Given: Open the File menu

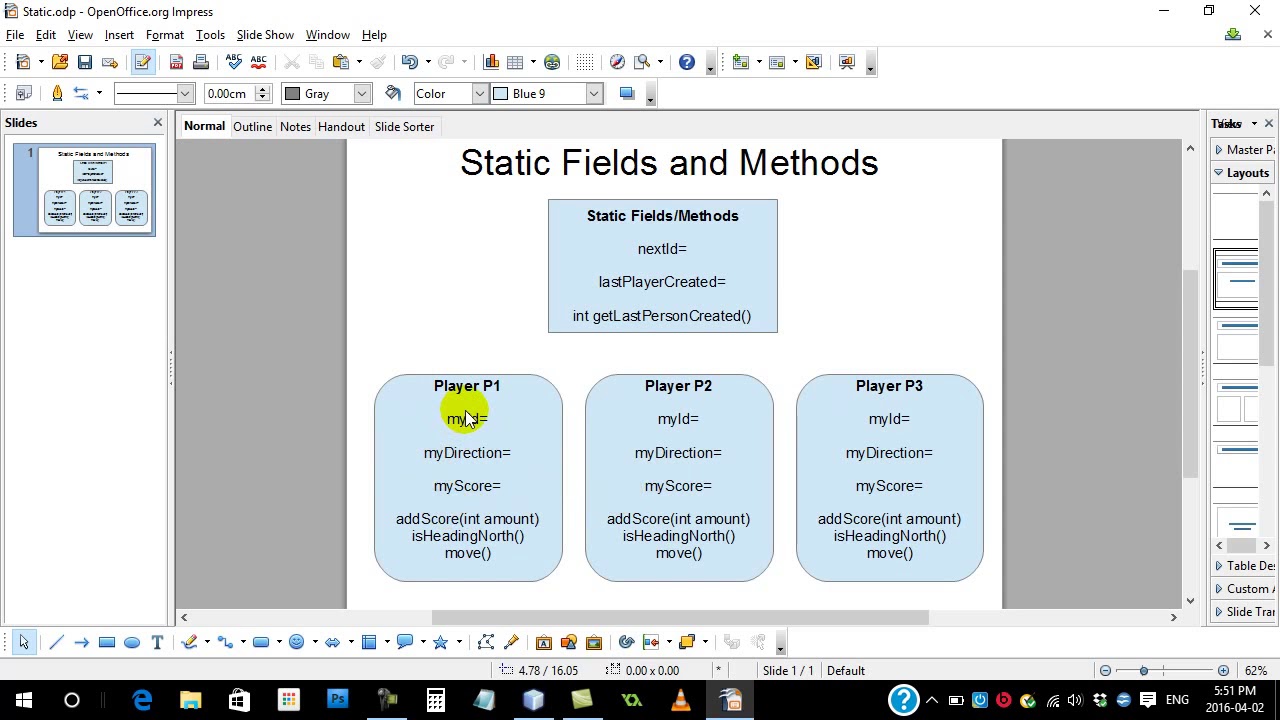Looking at the screenshot, I should pos(15,35).
